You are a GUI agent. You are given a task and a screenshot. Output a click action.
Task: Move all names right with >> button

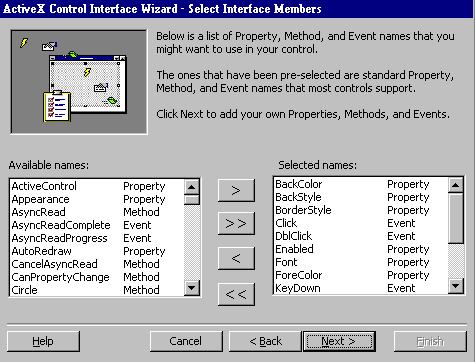coord(236,223)
